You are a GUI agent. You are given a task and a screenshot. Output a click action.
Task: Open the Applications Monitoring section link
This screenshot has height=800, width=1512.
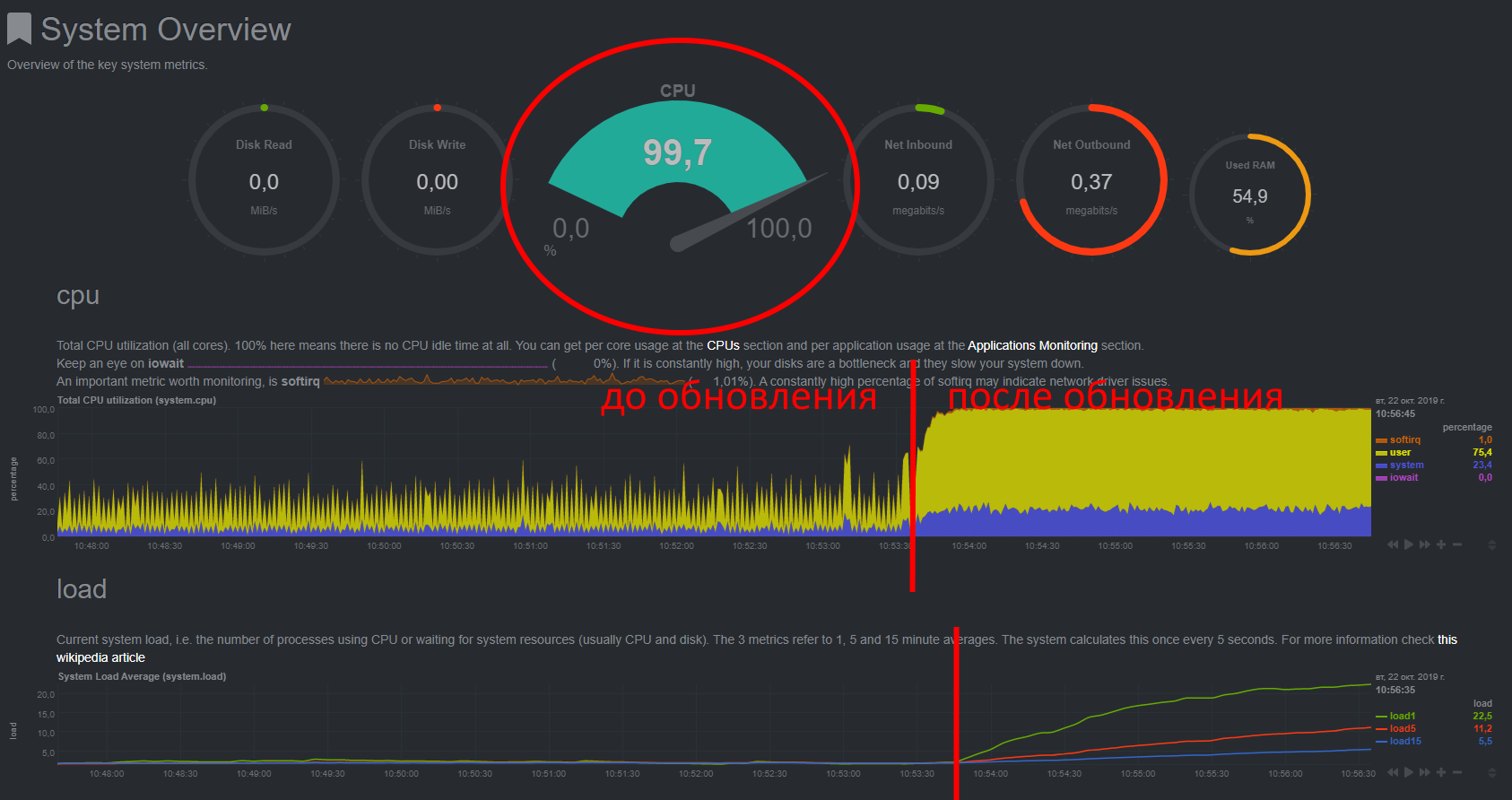[x=1032, y=345]
